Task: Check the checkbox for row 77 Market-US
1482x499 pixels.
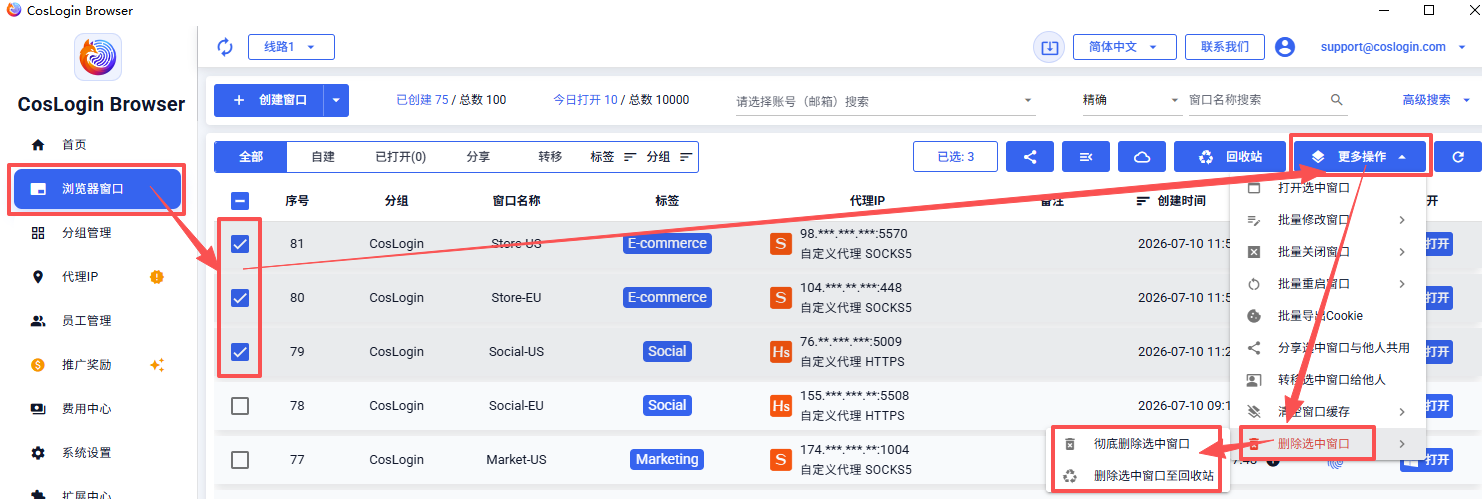Action: [240, 460]
